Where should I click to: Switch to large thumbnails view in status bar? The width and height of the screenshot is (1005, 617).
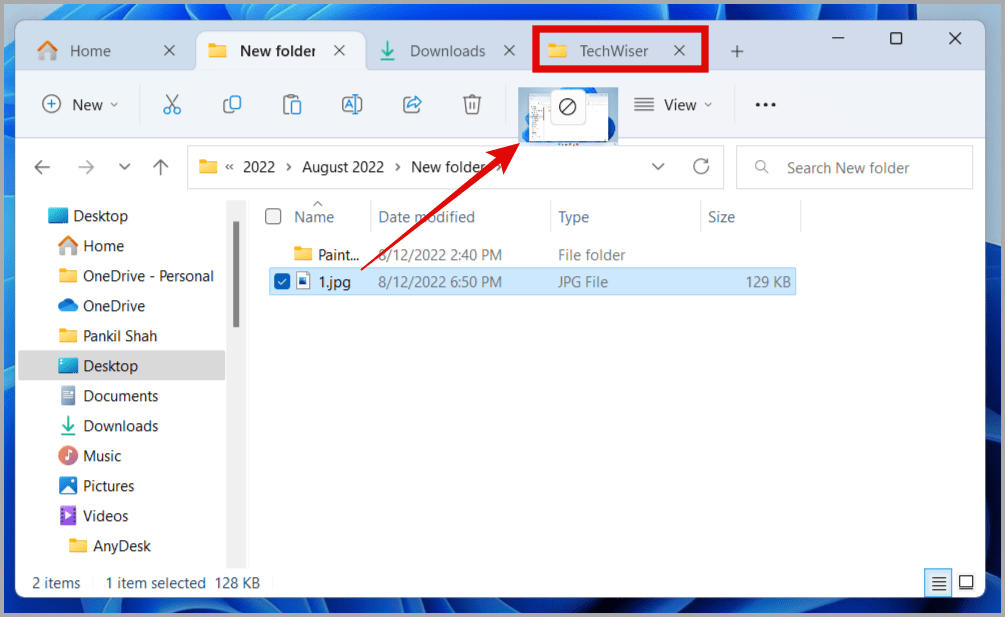[x=966, y=582]
